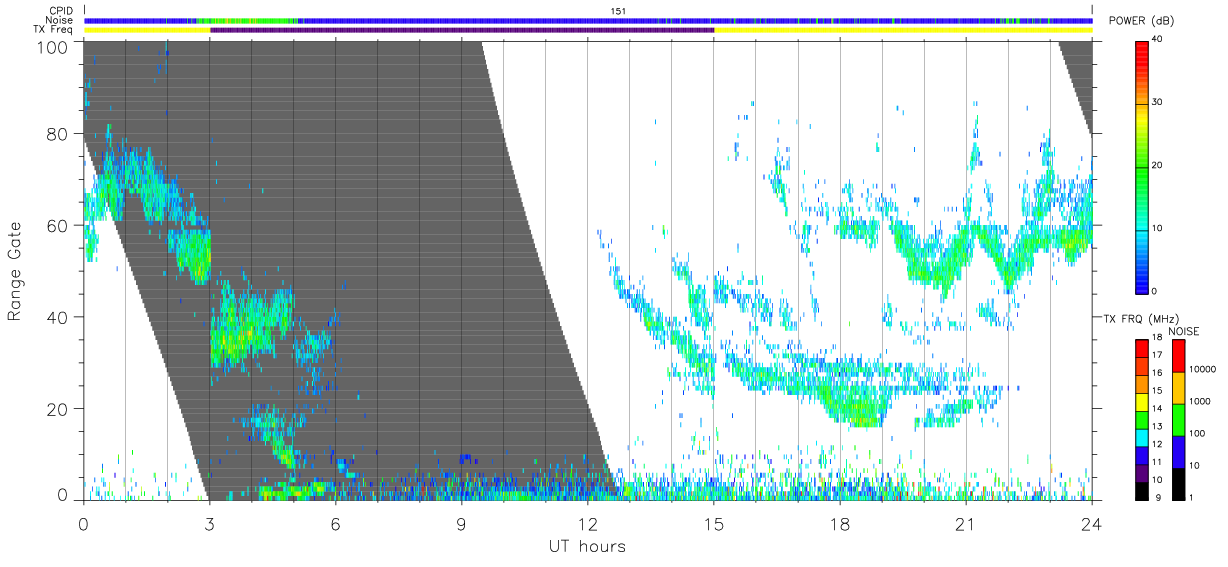1228x567 pixels.
Task: Click the UT hours axis label
Action: coord(587,546)
